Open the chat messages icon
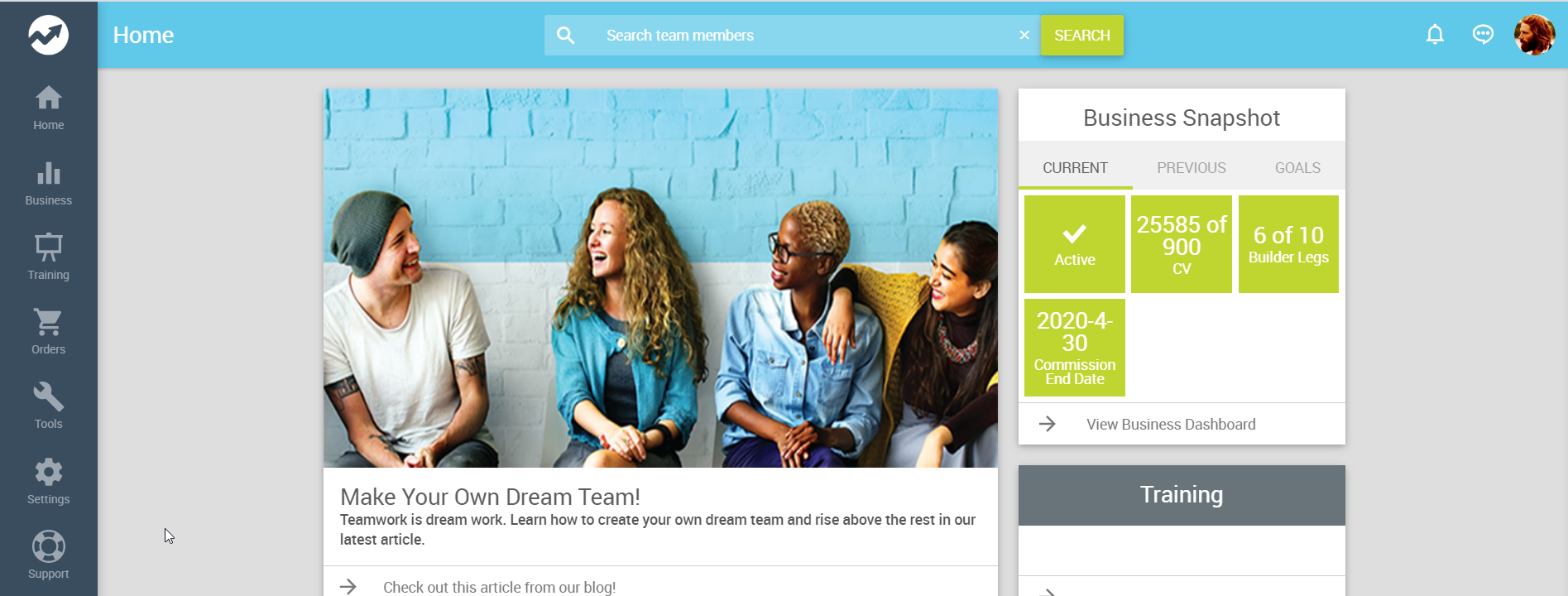 [1483, 35]
